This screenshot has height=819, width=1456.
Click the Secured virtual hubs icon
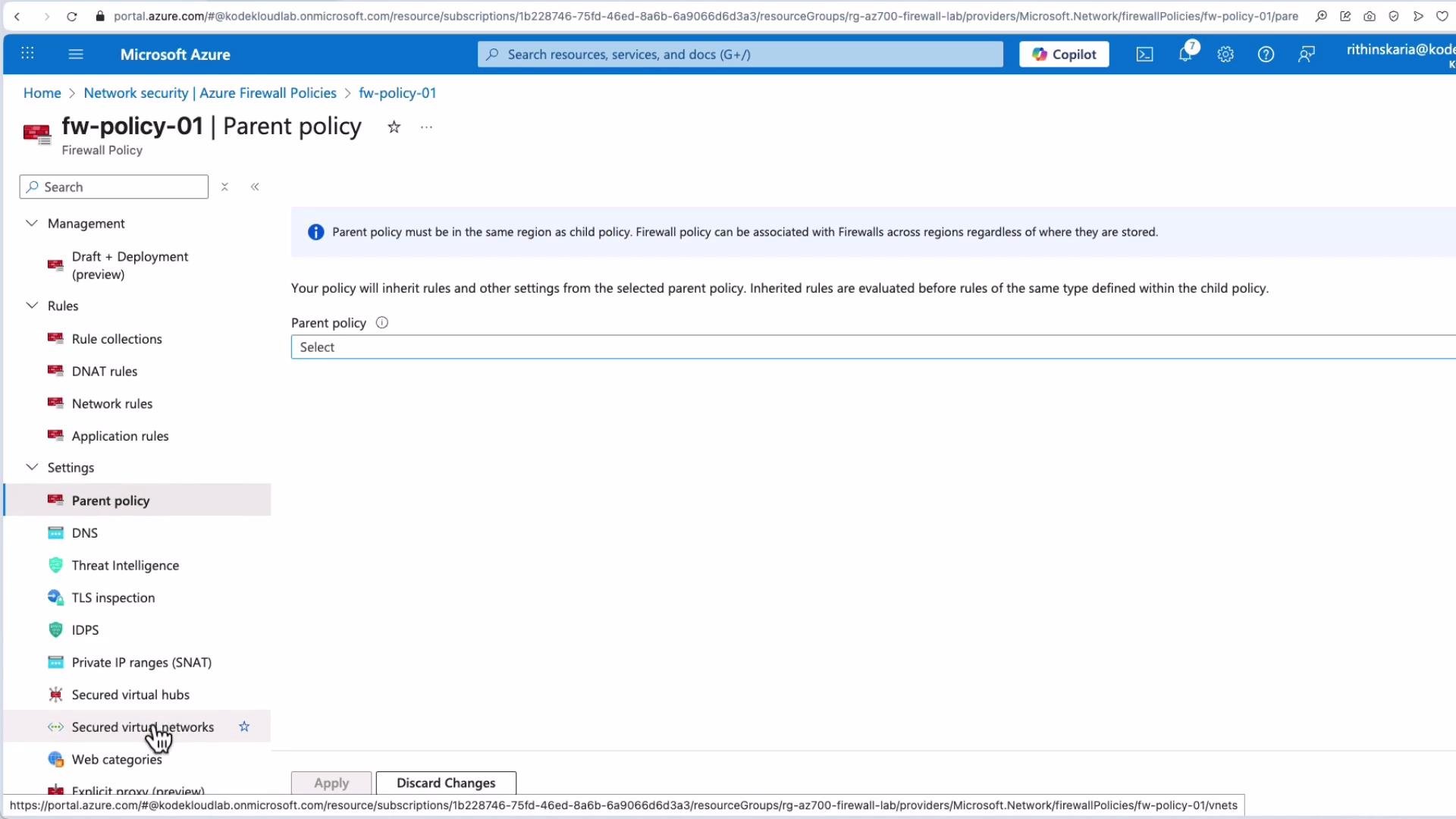[55, 695]
